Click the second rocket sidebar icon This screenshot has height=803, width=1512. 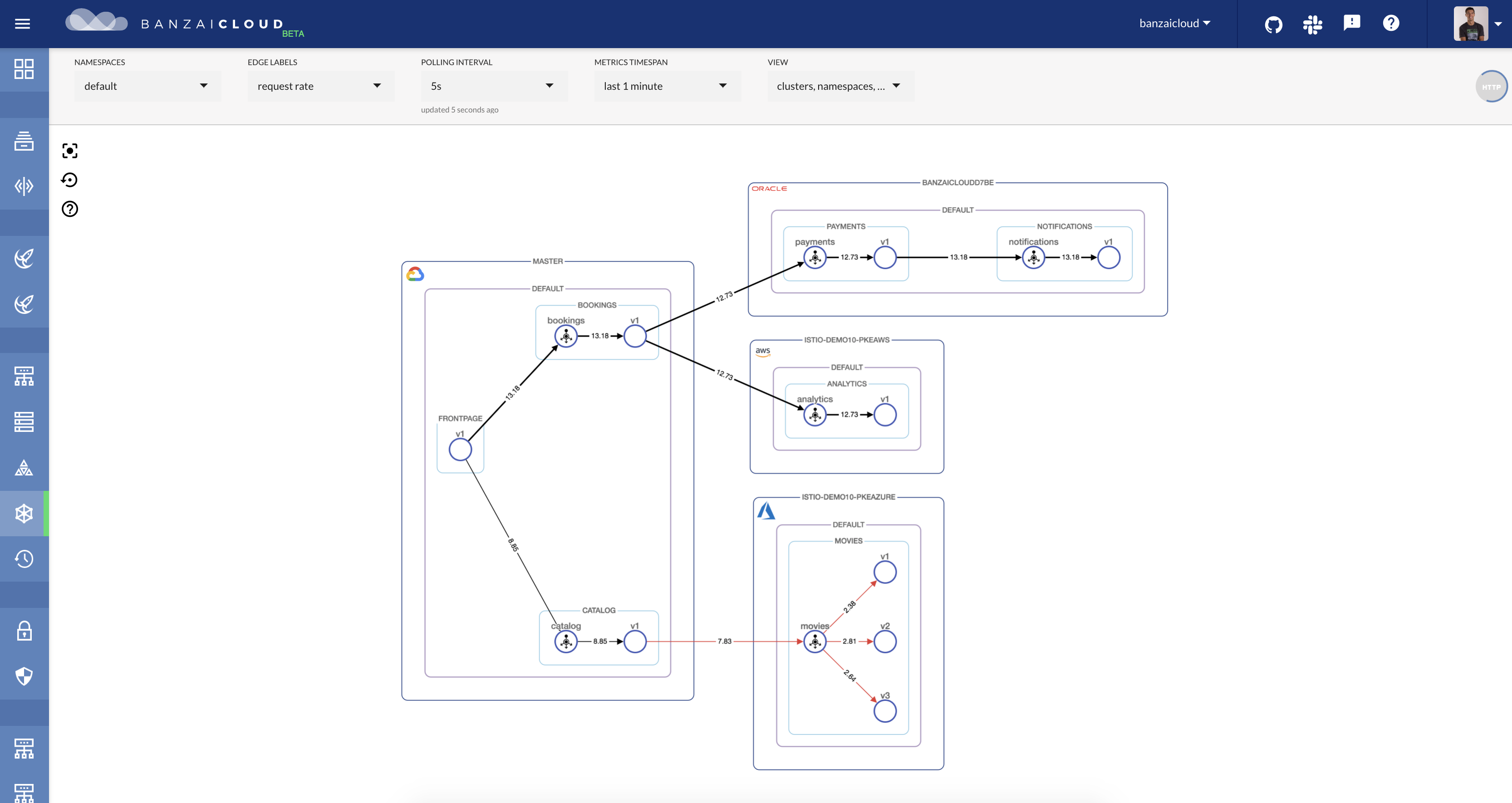tap(24, 304)
